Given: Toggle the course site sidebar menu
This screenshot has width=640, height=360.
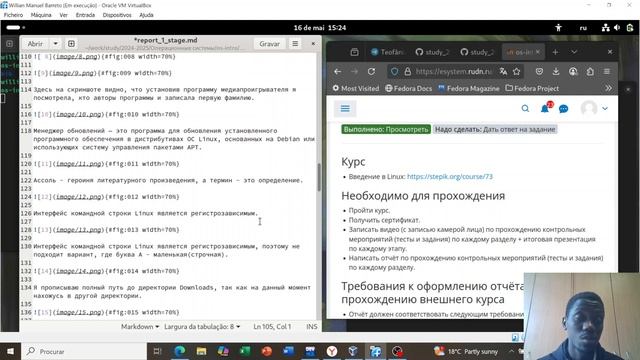Looking at the screenshot, I should (x=345, y=109).
